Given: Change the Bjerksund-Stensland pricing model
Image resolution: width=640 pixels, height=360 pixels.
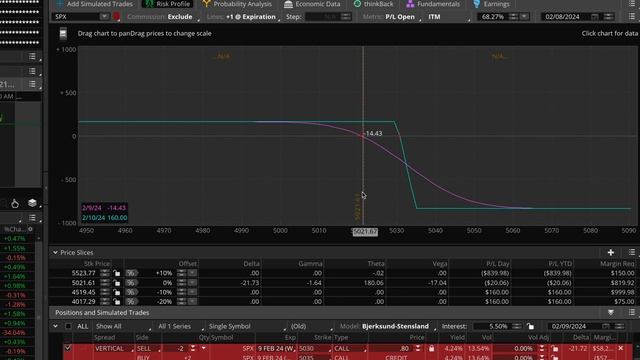Looking at the screenshot, I should pos(397,326).
